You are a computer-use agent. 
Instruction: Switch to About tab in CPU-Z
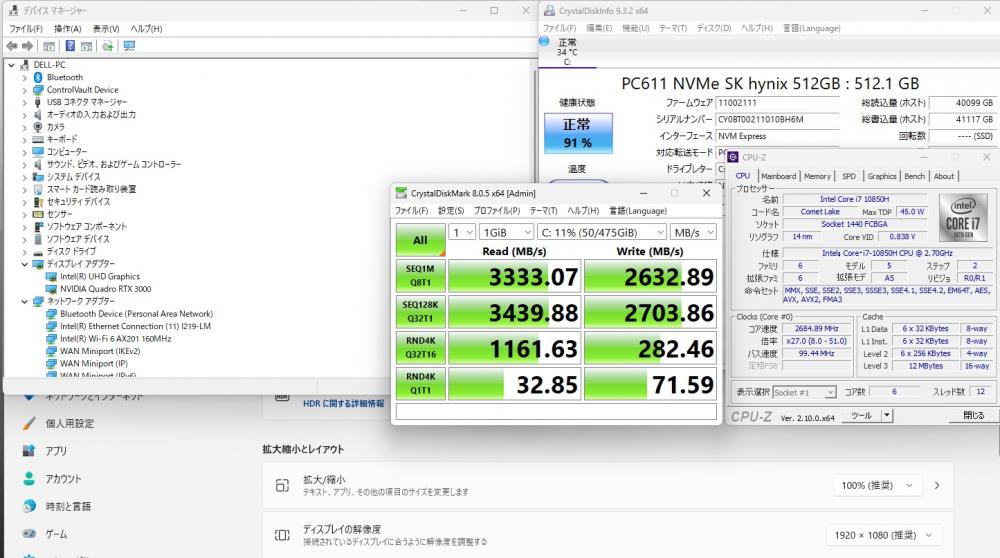[944, 176]
